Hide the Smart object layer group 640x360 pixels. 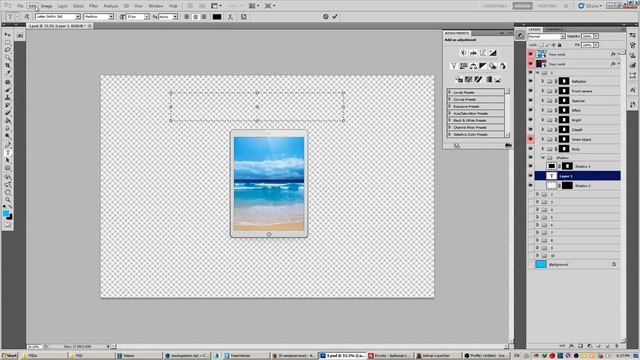coord(531,139)
